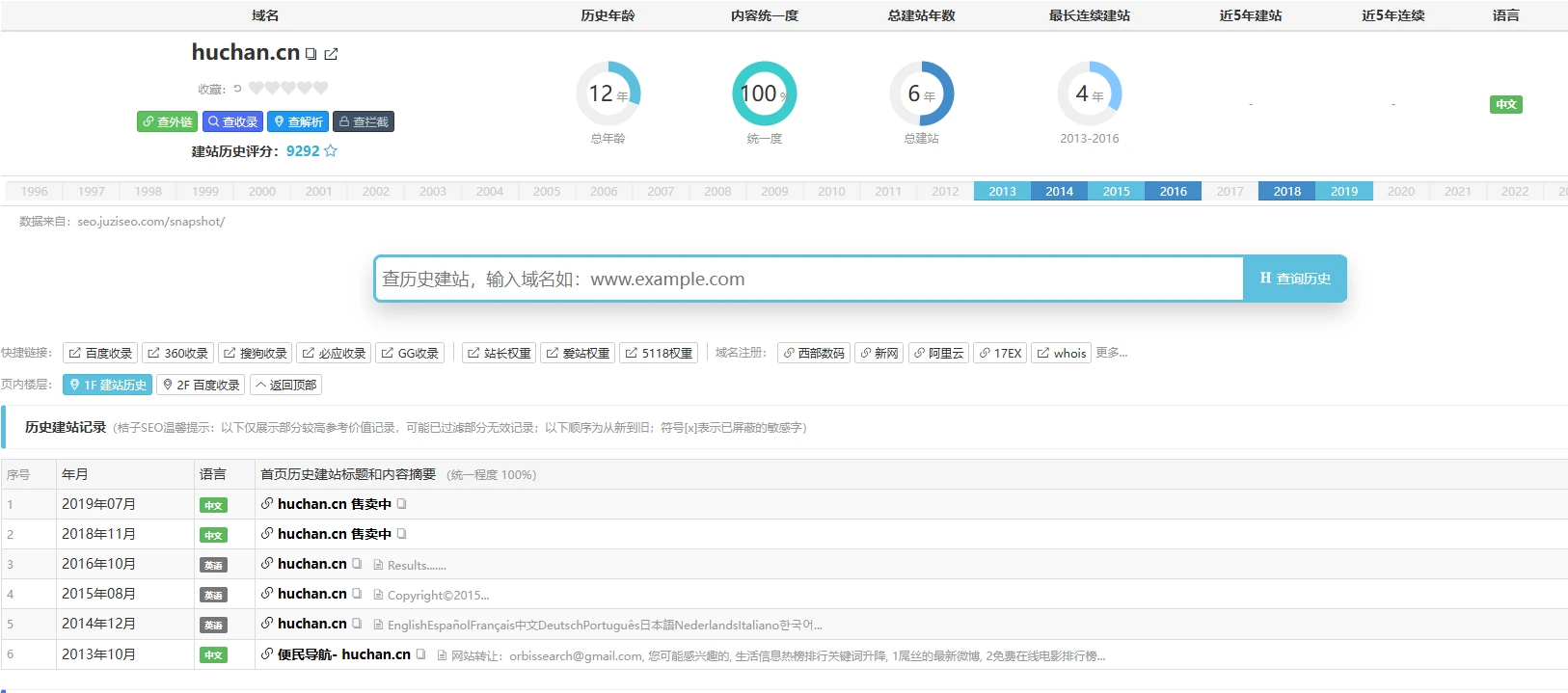Open the whois quick link

click(x=1061, y=353)
